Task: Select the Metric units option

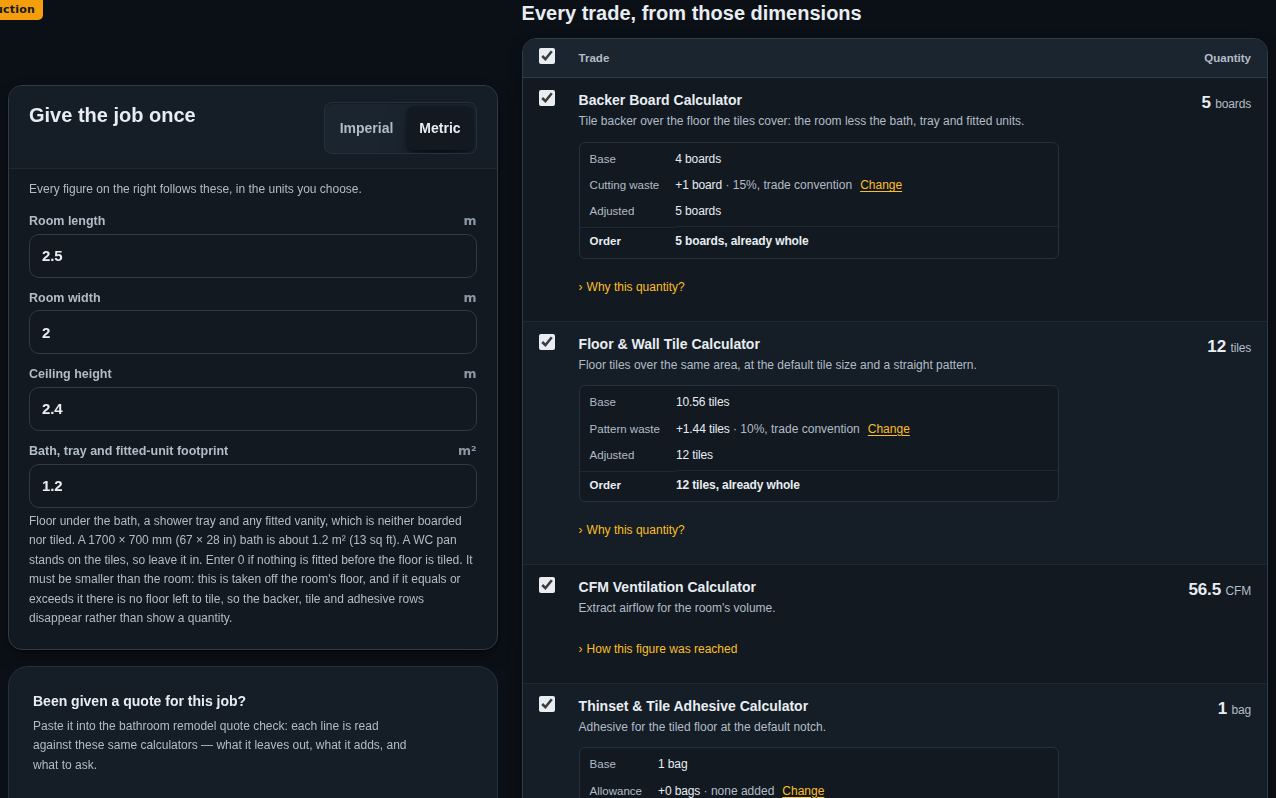Action: [x=440, y=128]
